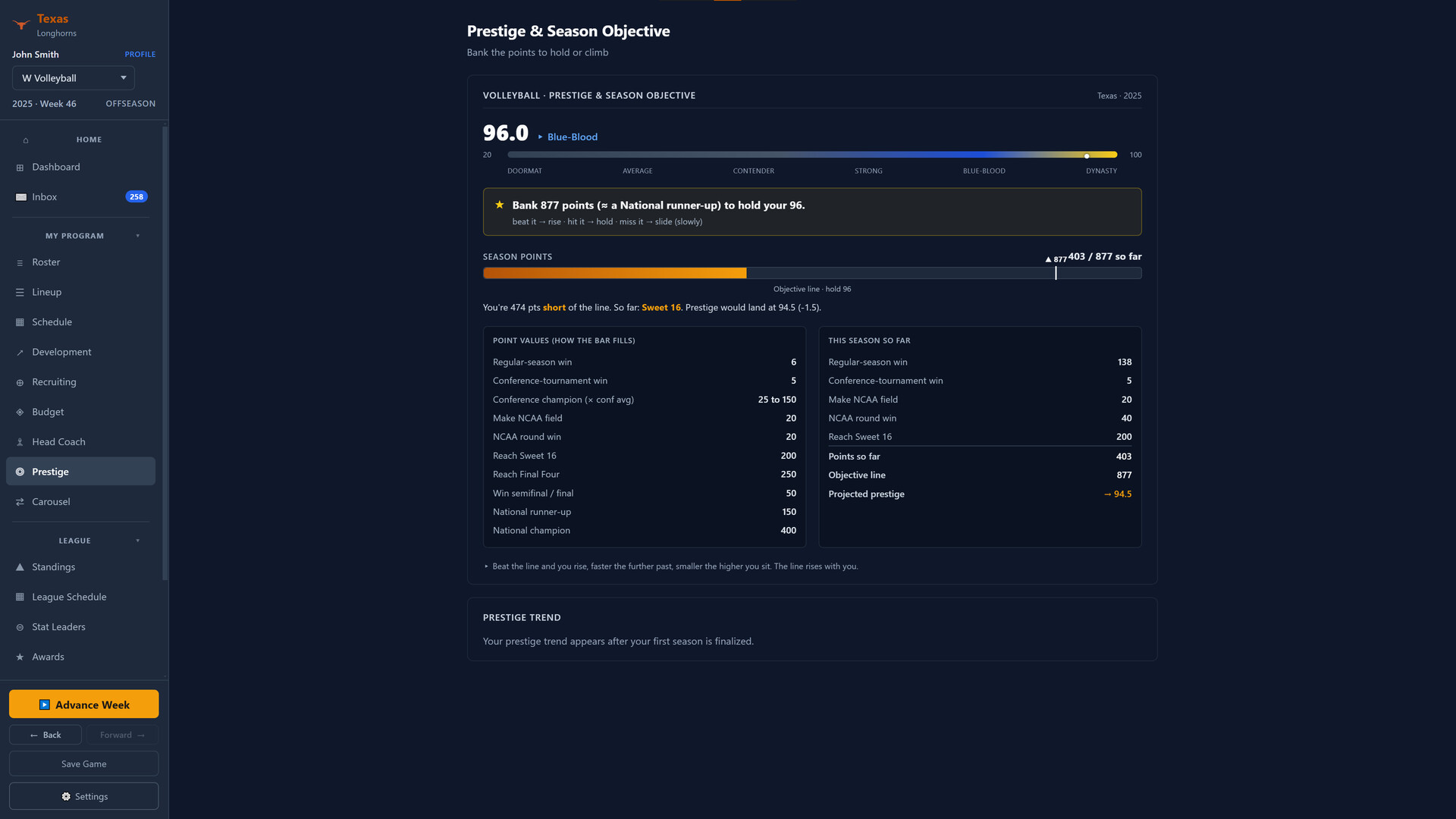Open Recruiting via its globe icon
Screen dimensions: 1456x819
click(20, 382)
